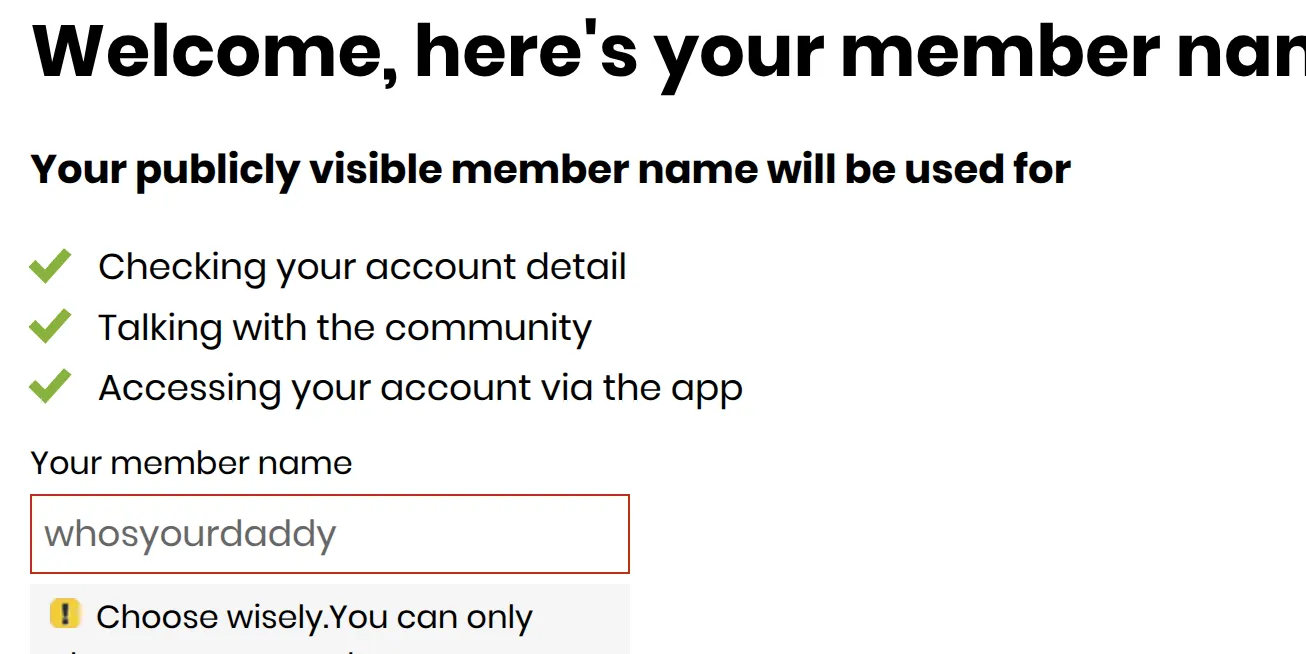Click Talking with the community text

point(345,327)
